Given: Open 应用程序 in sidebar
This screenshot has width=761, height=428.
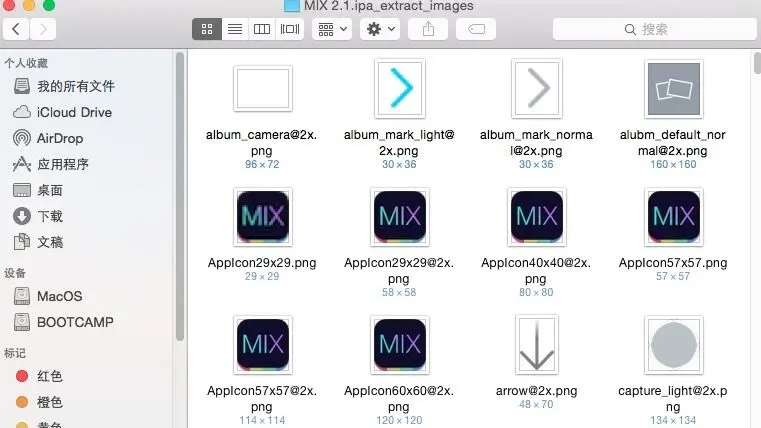Looking at the screenshot, I should [51, 165].
